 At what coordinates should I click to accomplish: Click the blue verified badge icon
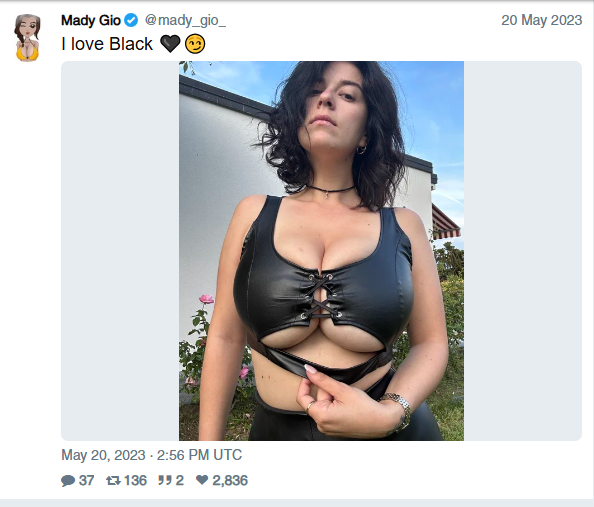131,20
